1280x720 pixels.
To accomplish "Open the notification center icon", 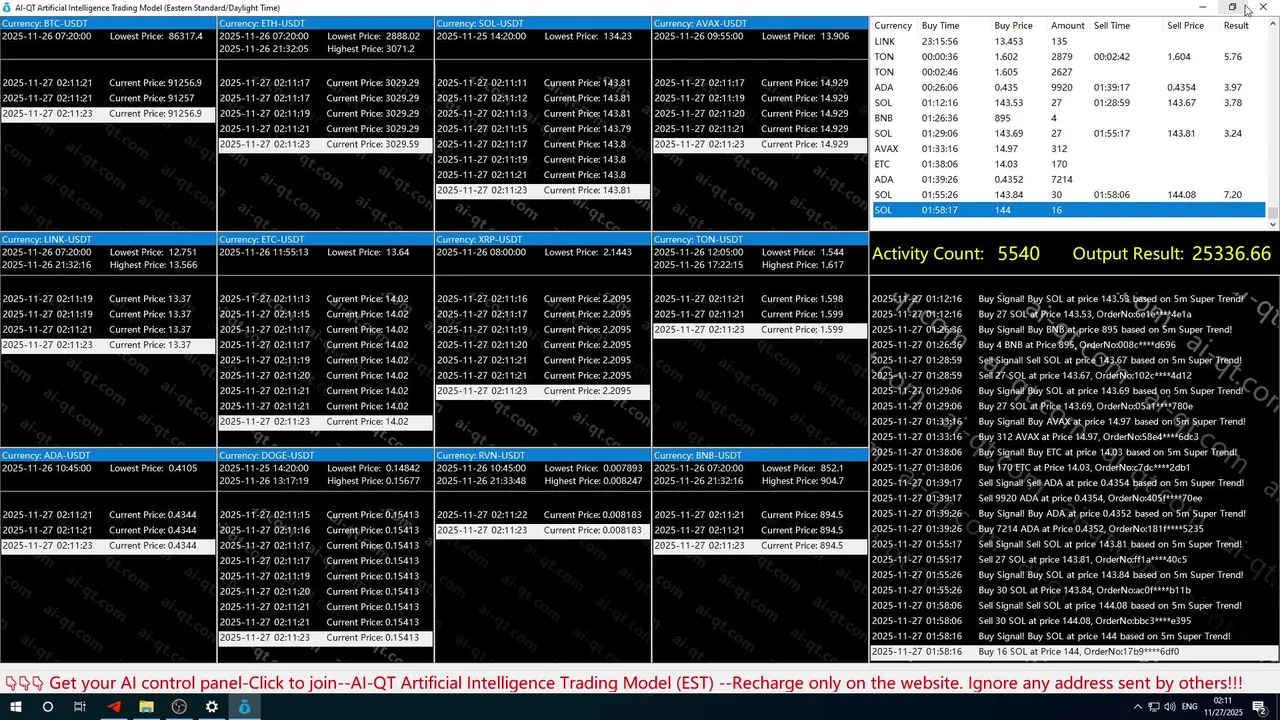I will [x=1261, y=707].
